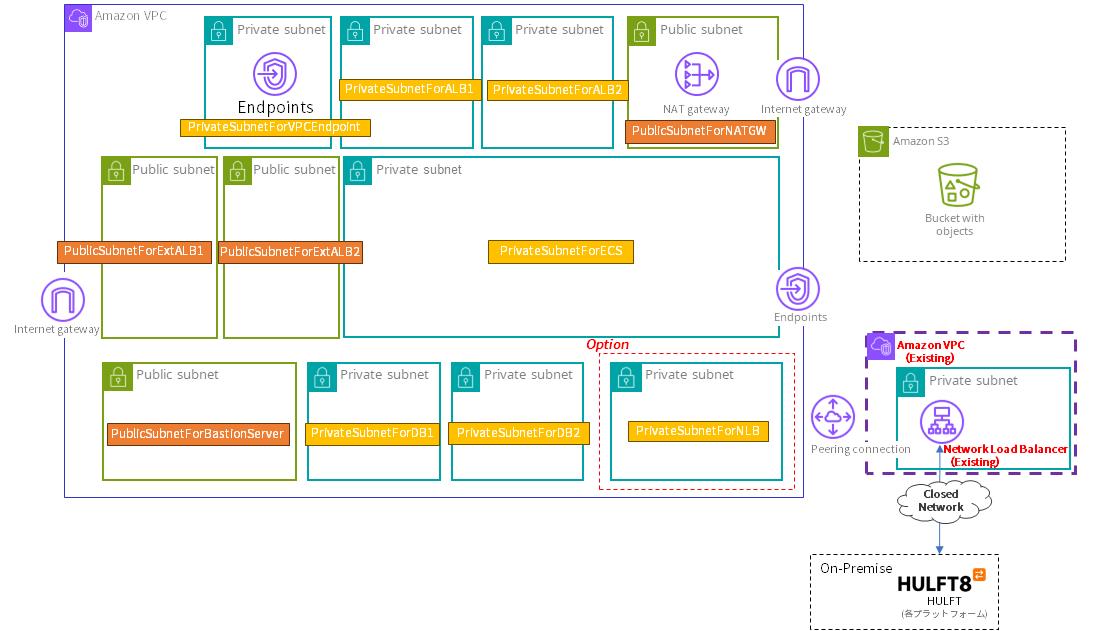This screenshot has width=1096, height=631.
Task: Click the Bucket with objects caption
Action: point(954,224)
